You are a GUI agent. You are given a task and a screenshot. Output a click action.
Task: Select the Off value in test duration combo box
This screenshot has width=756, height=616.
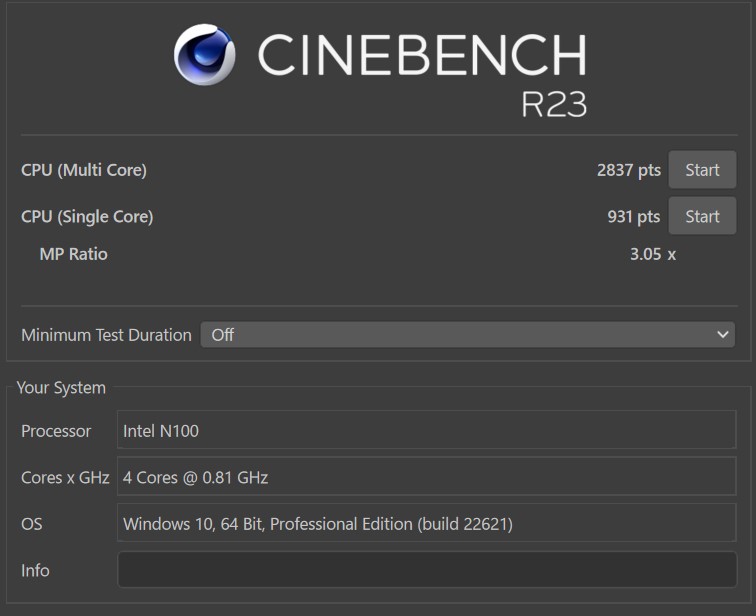(x=223, y=335)
